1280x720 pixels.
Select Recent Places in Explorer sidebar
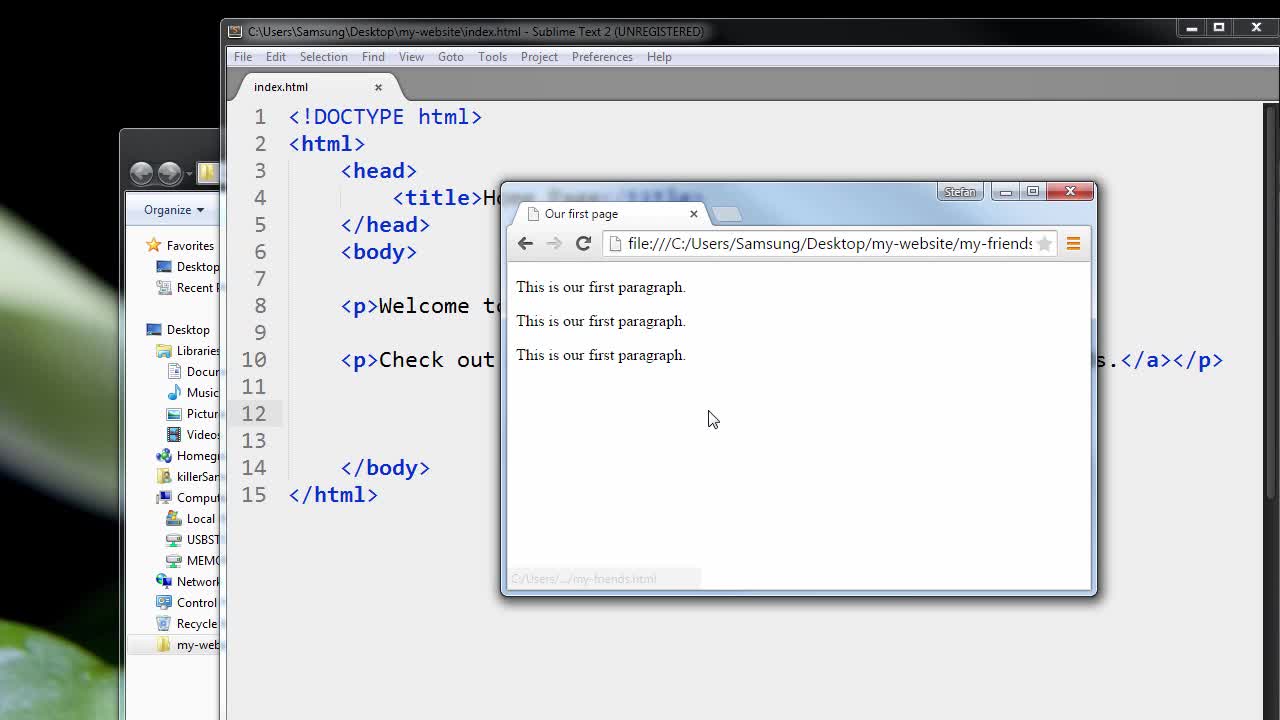coord(188,288)
